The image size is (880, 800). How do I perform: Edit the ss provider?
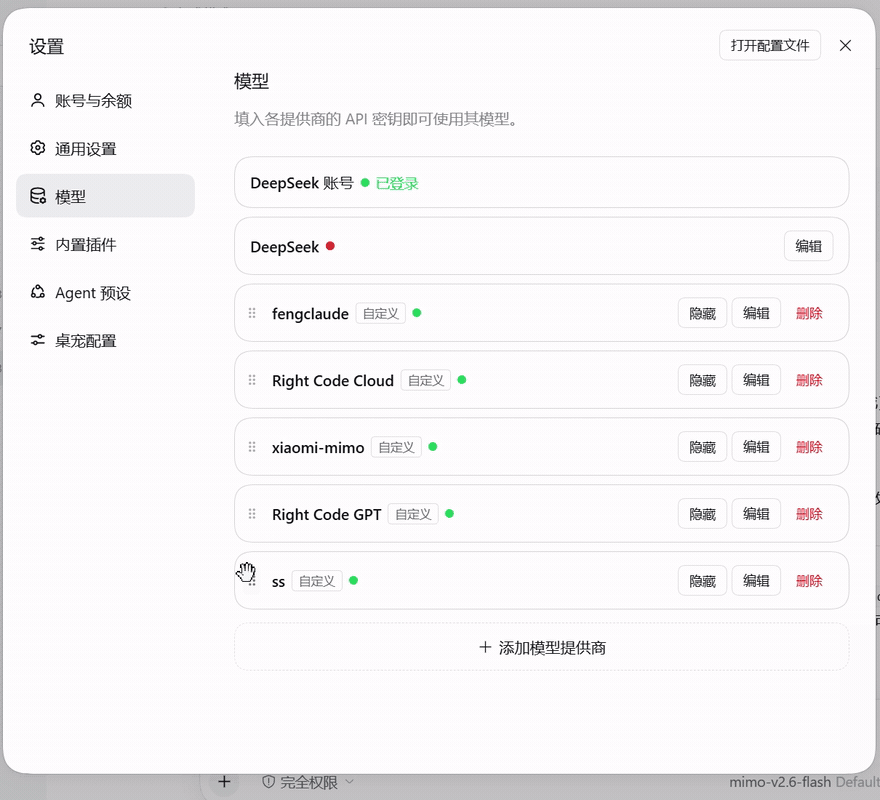756,580
